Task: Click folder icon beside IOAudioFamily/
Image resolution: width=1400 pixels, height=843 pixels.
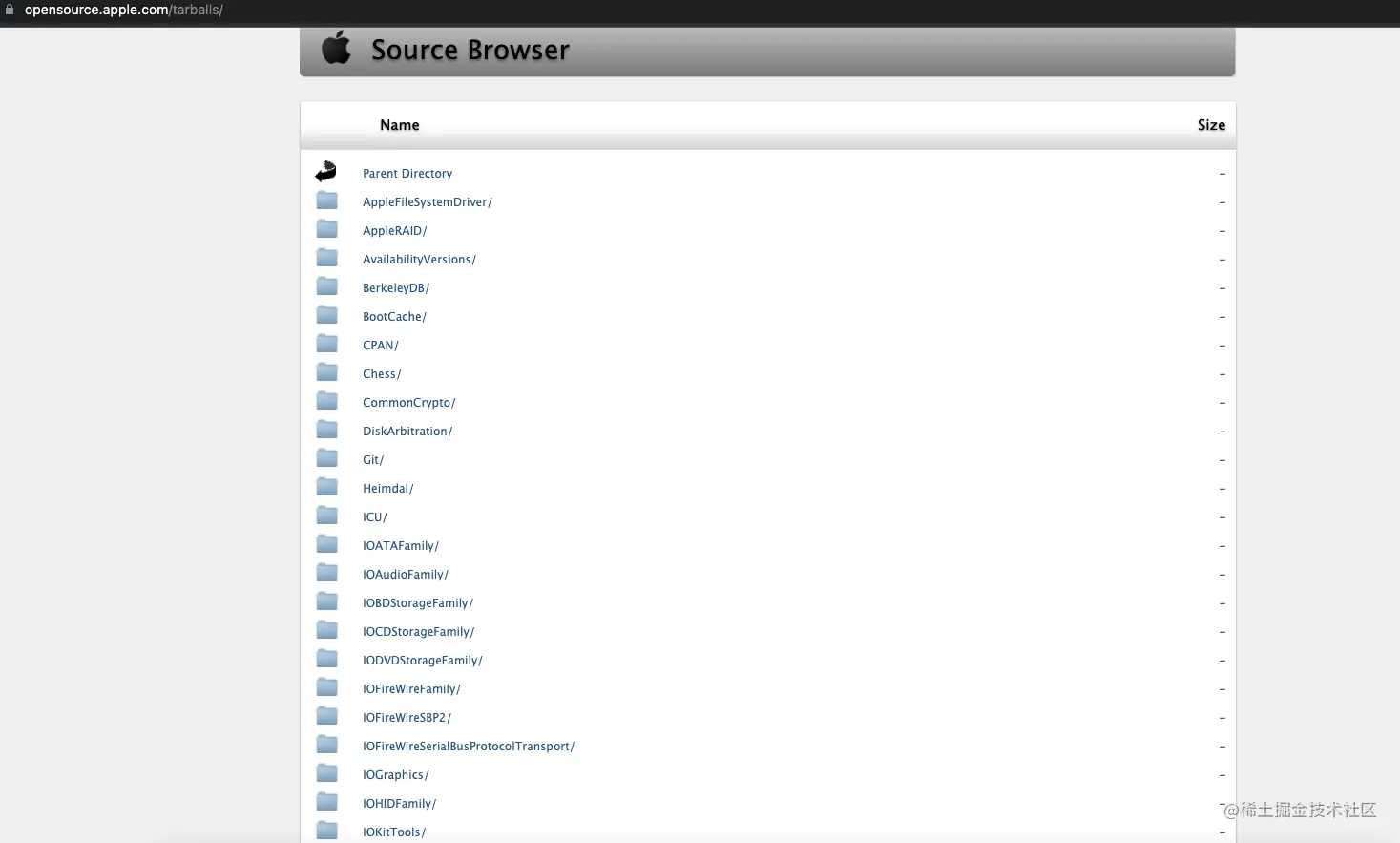Action: (x=326, y=573)
